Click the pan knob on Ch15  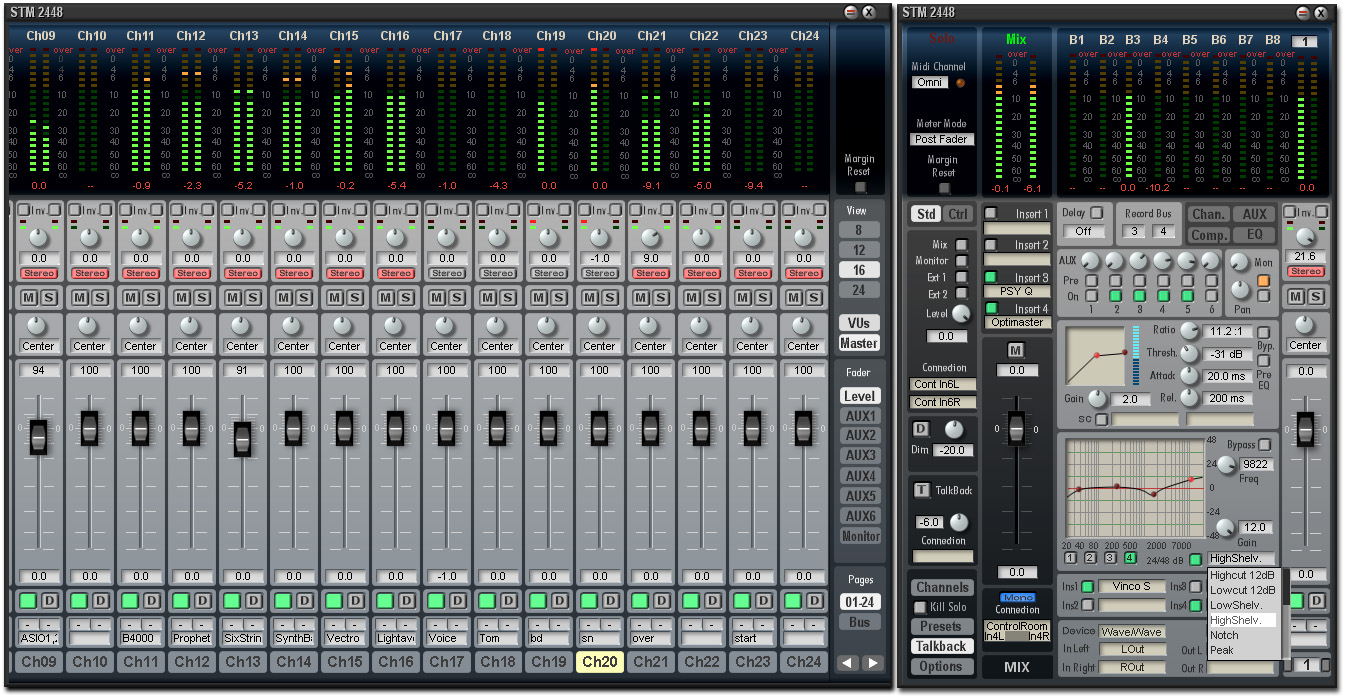[344, 326]
